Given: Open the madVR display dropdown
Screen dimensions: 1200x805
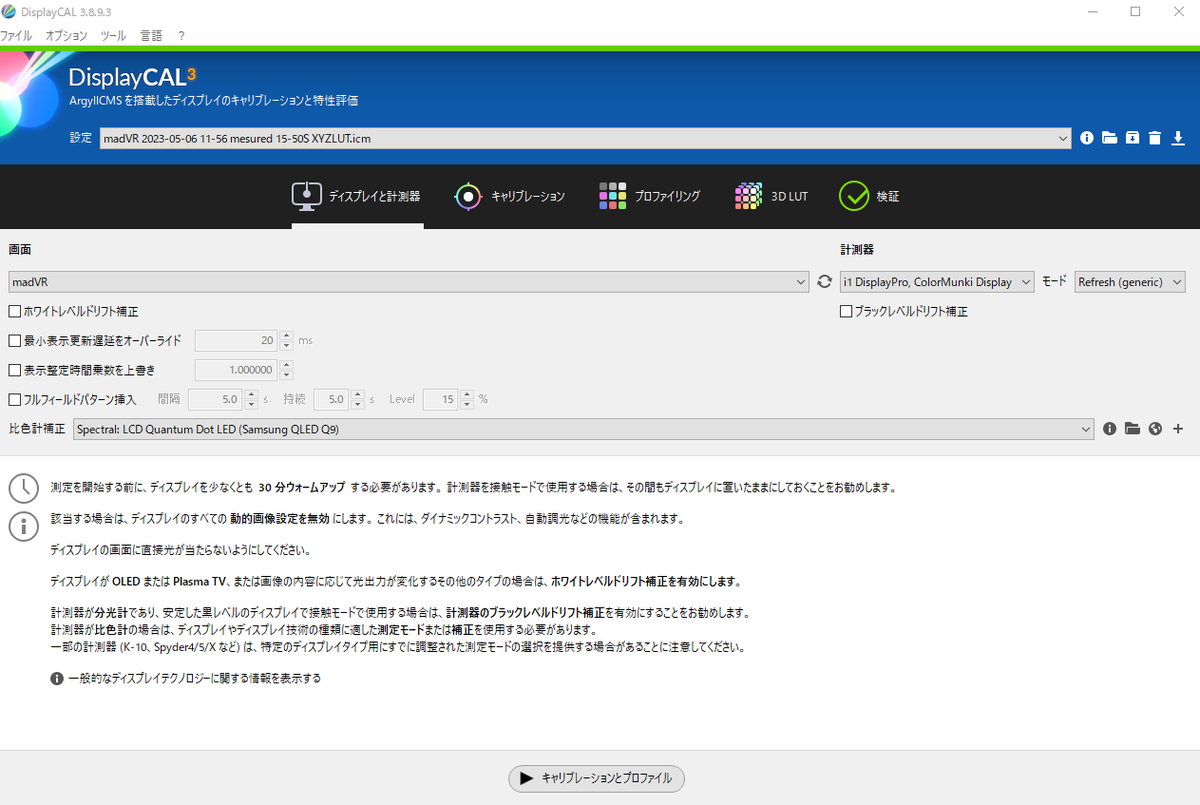Looking at the screenshot, I should tap(408, 282).
